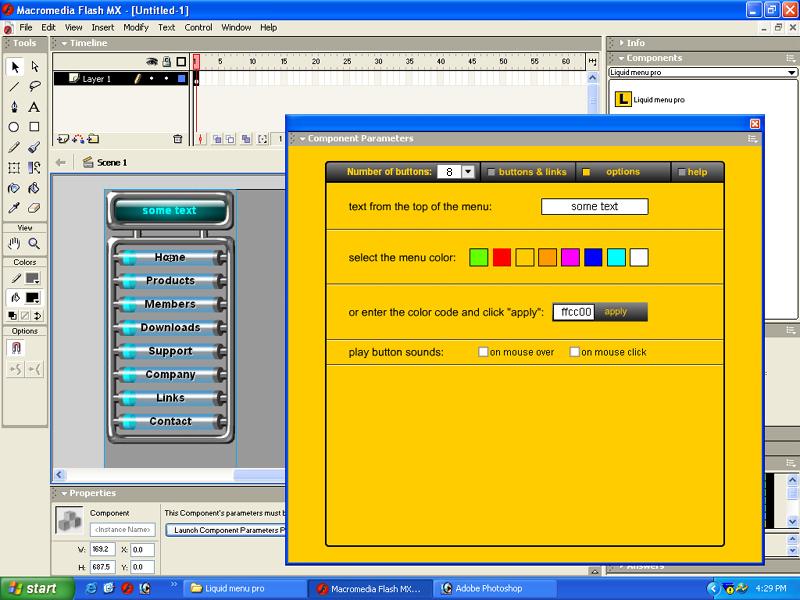Click the timeline Onion Skin icon
Image resolution: width=800 pixels, height=600 pixels.
[217, 139]
